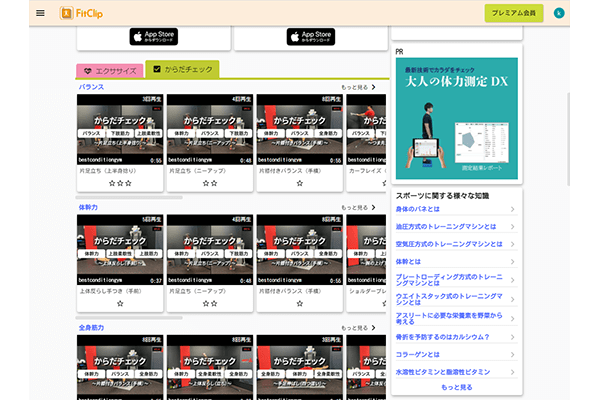Open 片足立ち（ニーアップ）thumbnail in 体幹力 row
This screenshot has width=600, height=400.
click(210, 250)
